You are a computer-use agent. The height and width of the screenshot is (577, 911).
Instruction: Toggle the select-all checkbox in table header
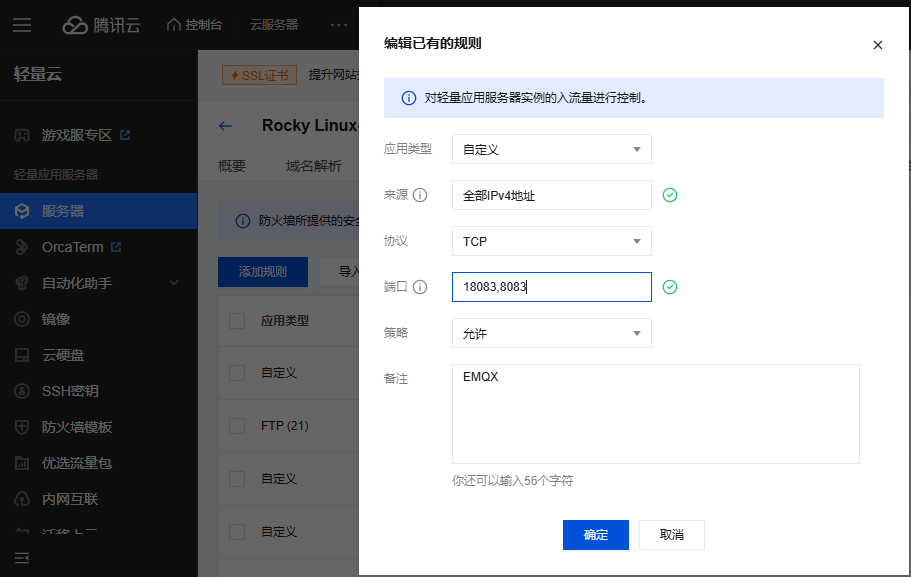coord(237,321)
